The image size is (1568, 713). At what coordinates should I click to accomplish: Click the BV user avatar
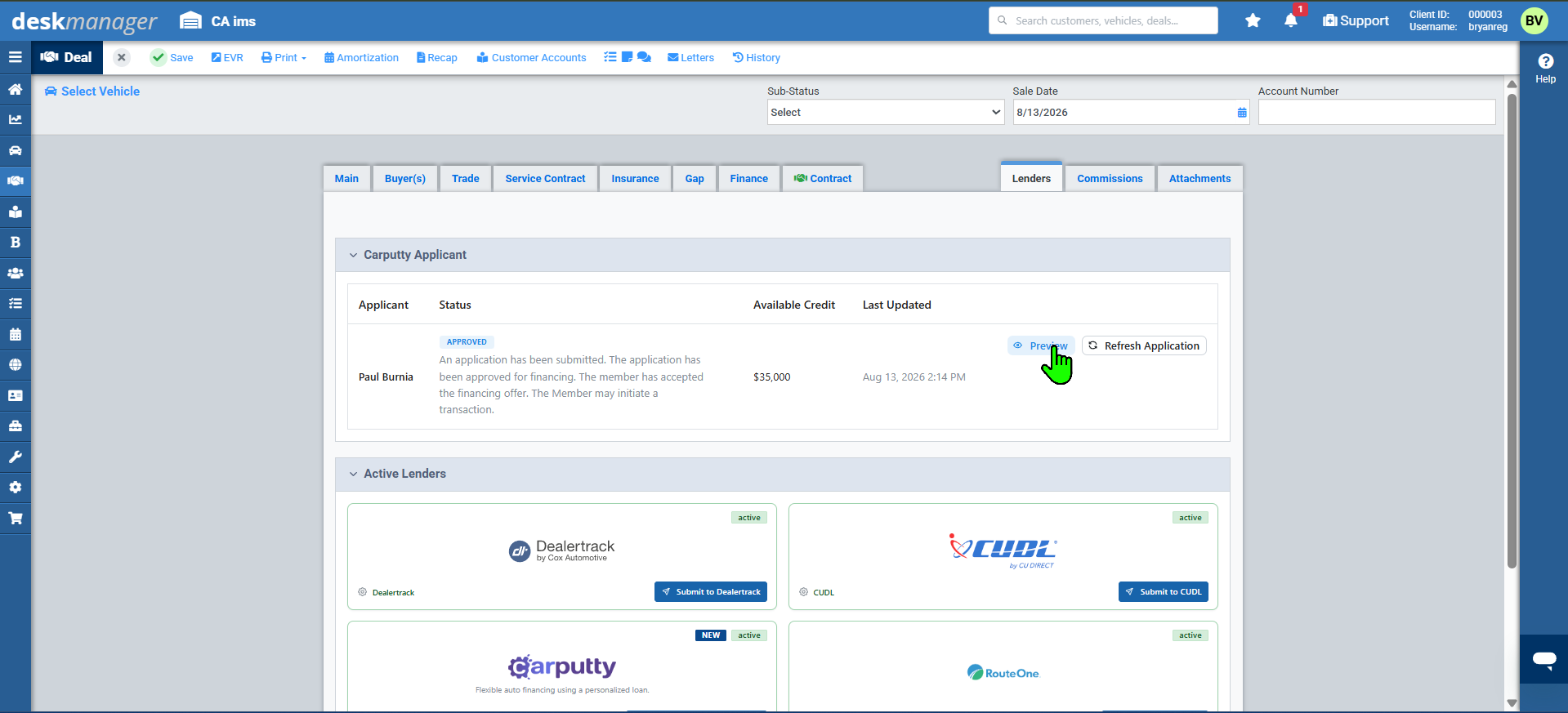coord(1534,20)
